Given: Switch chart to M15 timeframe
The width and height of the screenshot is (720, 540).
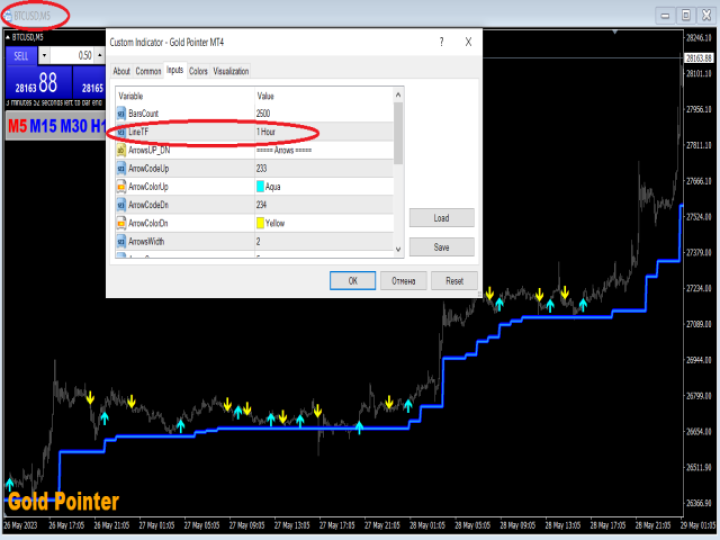Looking at the screenshot, I should (44, 126).
